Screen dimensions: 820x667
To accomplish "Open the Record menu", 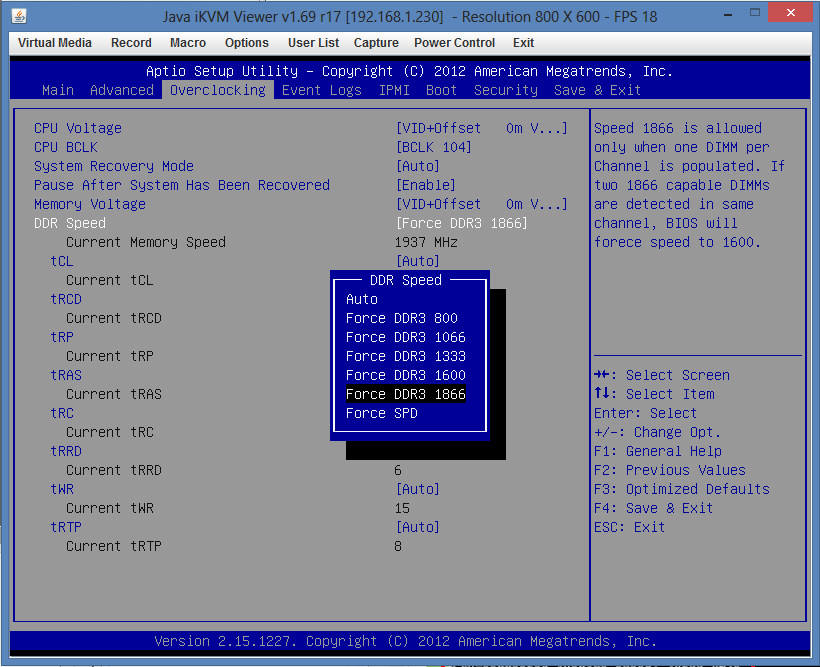I will coord(131,43).
